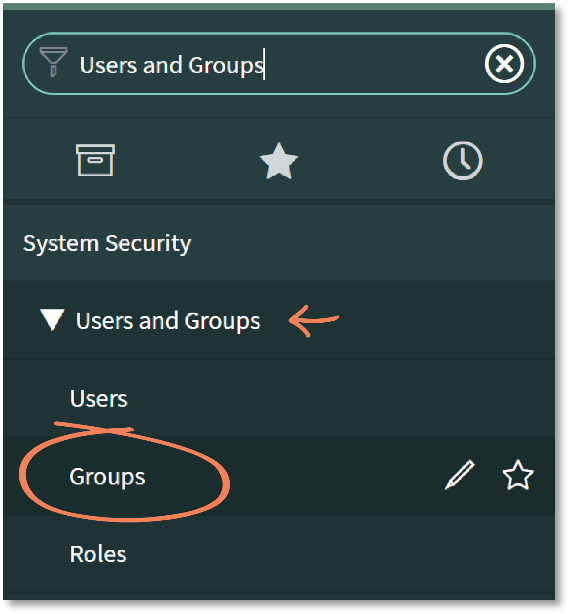
Task: Select the Users and Groups section label
Action: tap(168, 321)
